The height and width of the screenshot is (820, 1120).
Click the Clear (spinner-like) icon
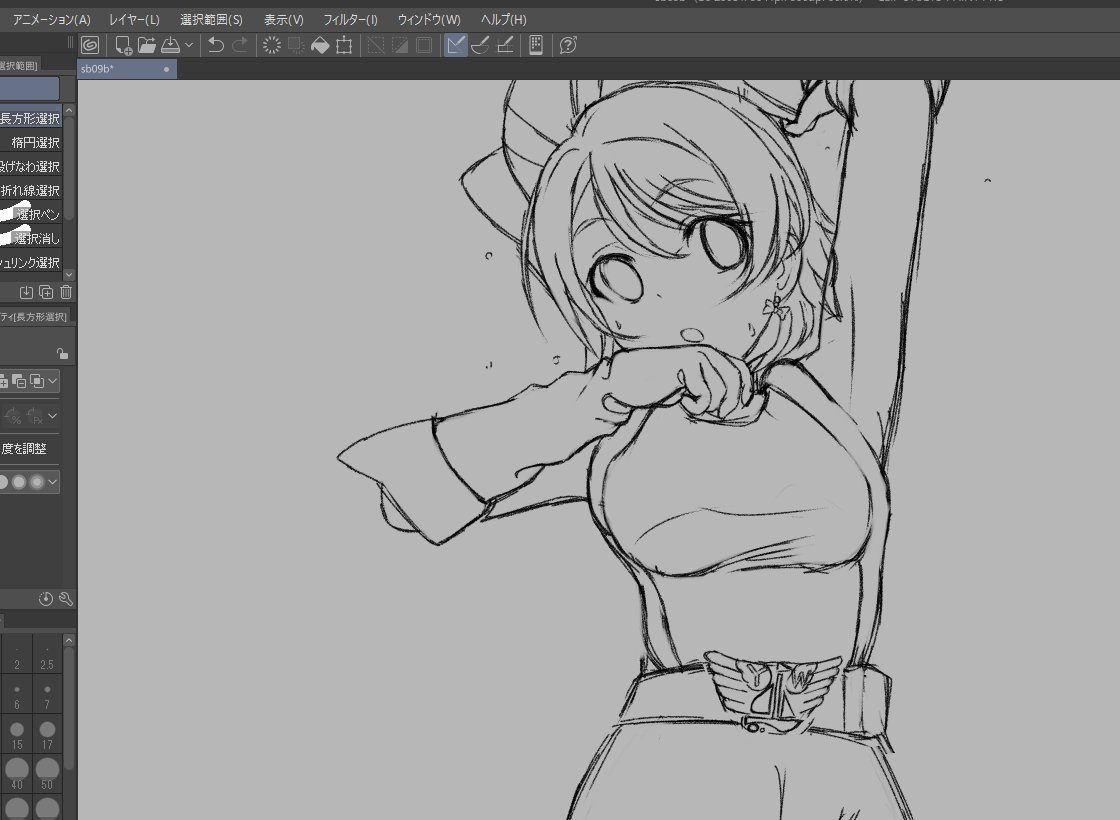tap(271, 46)
